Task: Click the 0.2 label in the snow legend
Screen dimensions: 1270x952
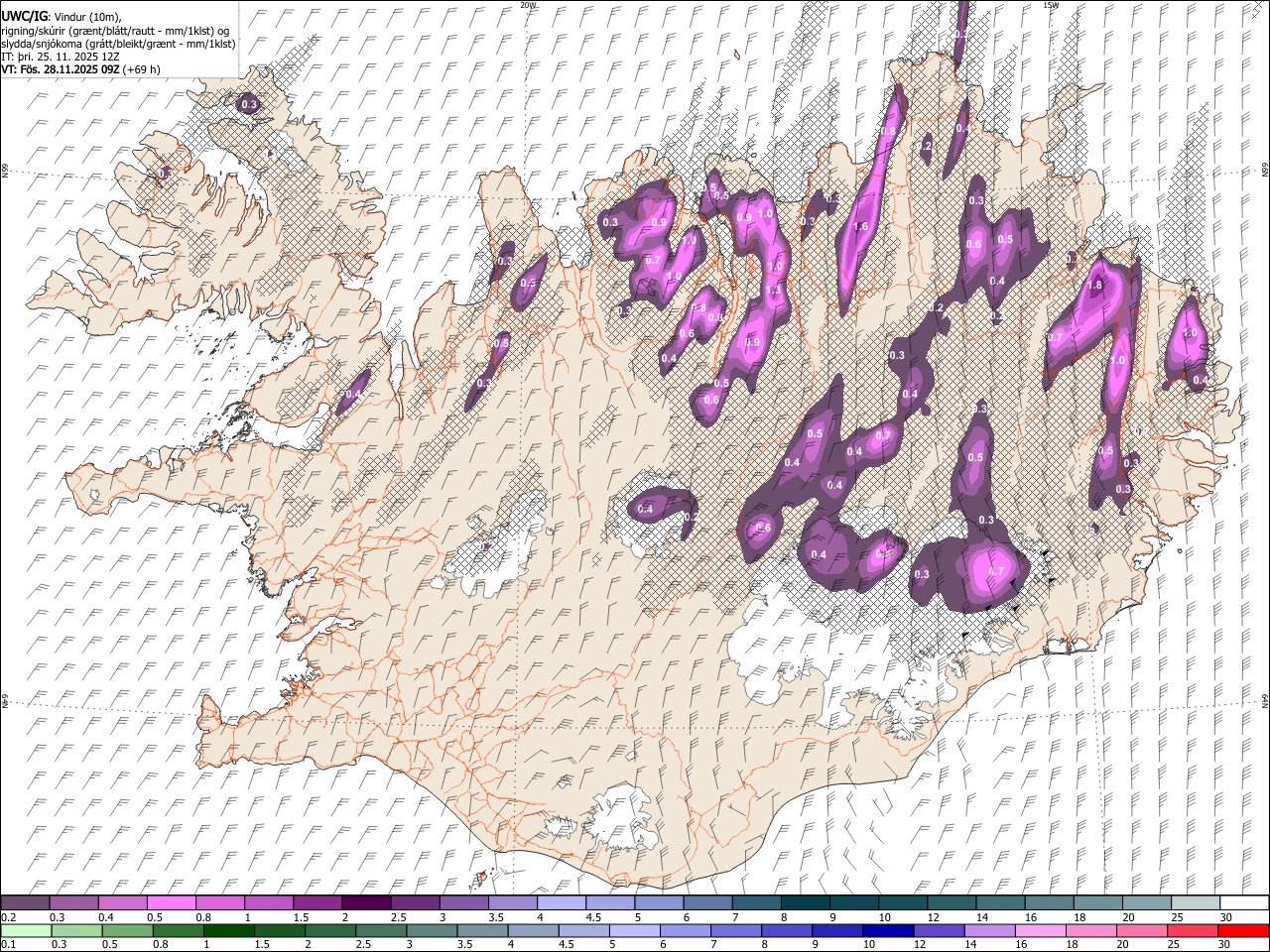Action: pyautogui.click(x=9, y=917)
